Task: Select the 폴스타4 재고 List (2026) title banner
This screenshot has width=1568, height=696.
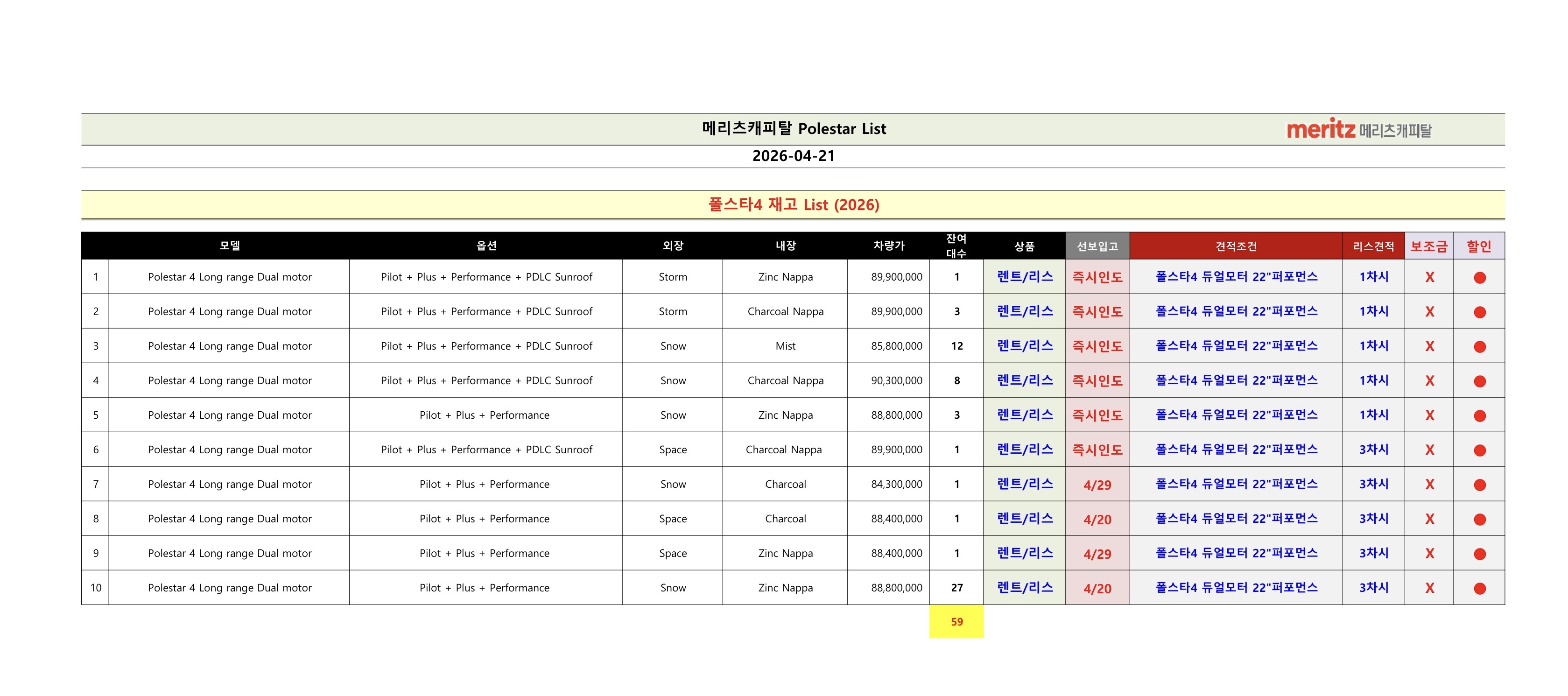Action: (793, 204)
